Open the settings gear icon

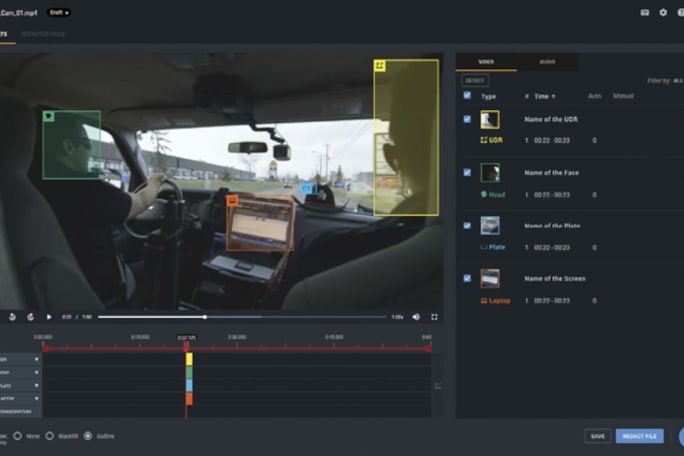coord(663,13)
